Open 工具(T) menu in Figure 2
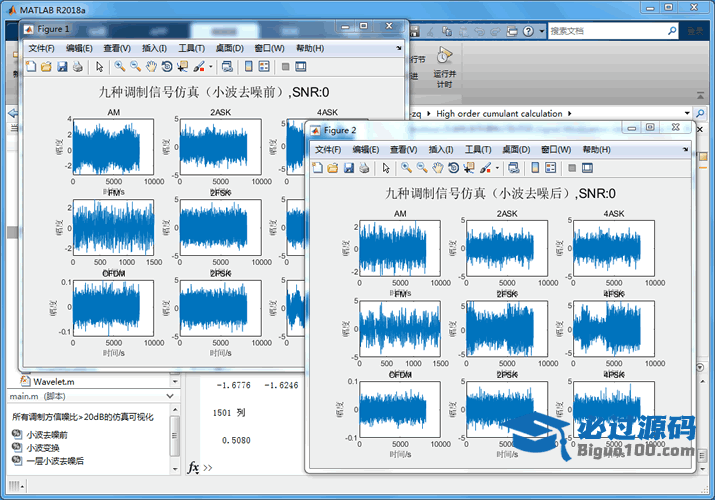 (x=476, y=149)
